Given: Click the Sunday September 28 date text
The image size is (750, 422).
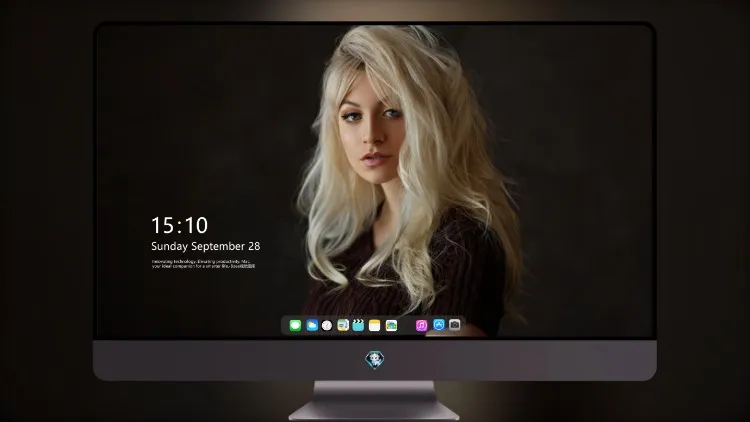Looking at the screenshot, I should click(x=206, y=246).
